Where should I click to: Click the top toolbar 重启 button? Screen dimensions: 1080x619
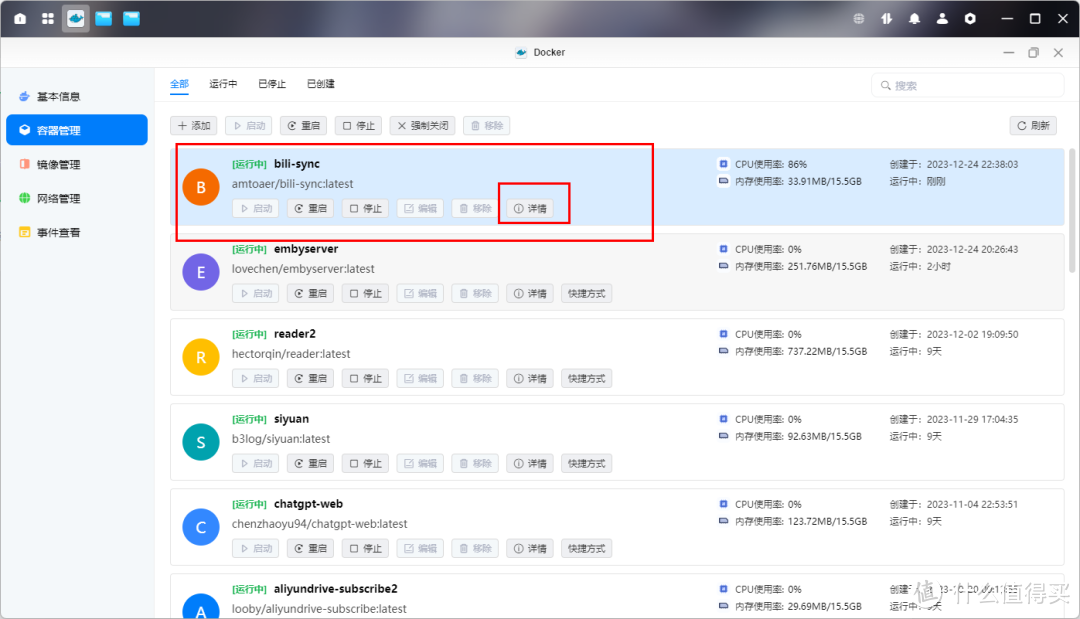[303, 125]
